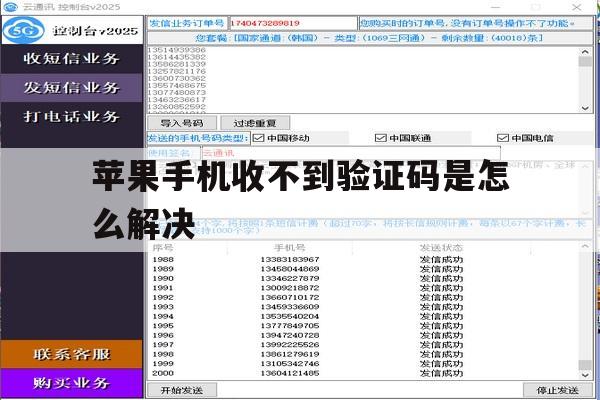Click the 5G cloud logo icon
This screenshot has width=600, height=400.
pyautogui.click(x=24, y=30)
